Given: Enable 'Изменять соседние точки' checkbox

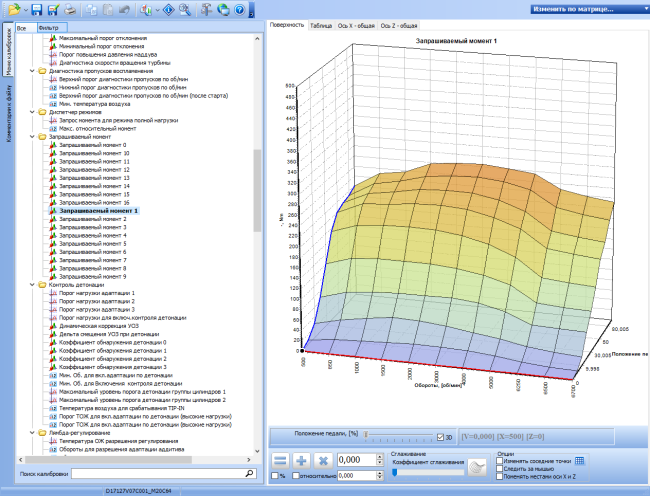Looking at the screenshot, I should [500, 461].
